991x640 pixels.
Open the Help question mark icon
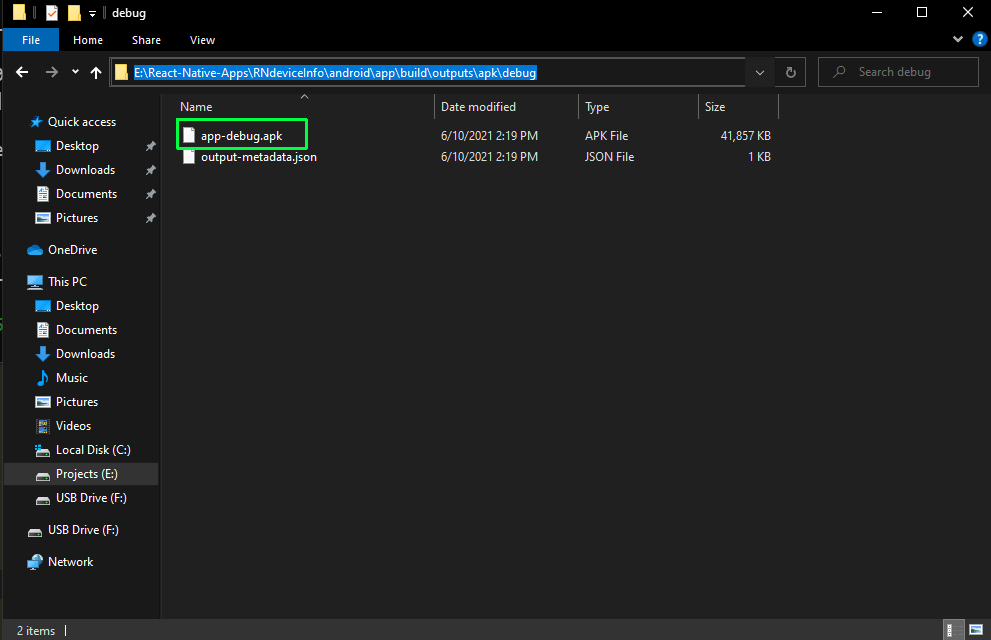[x=979, y=40]
